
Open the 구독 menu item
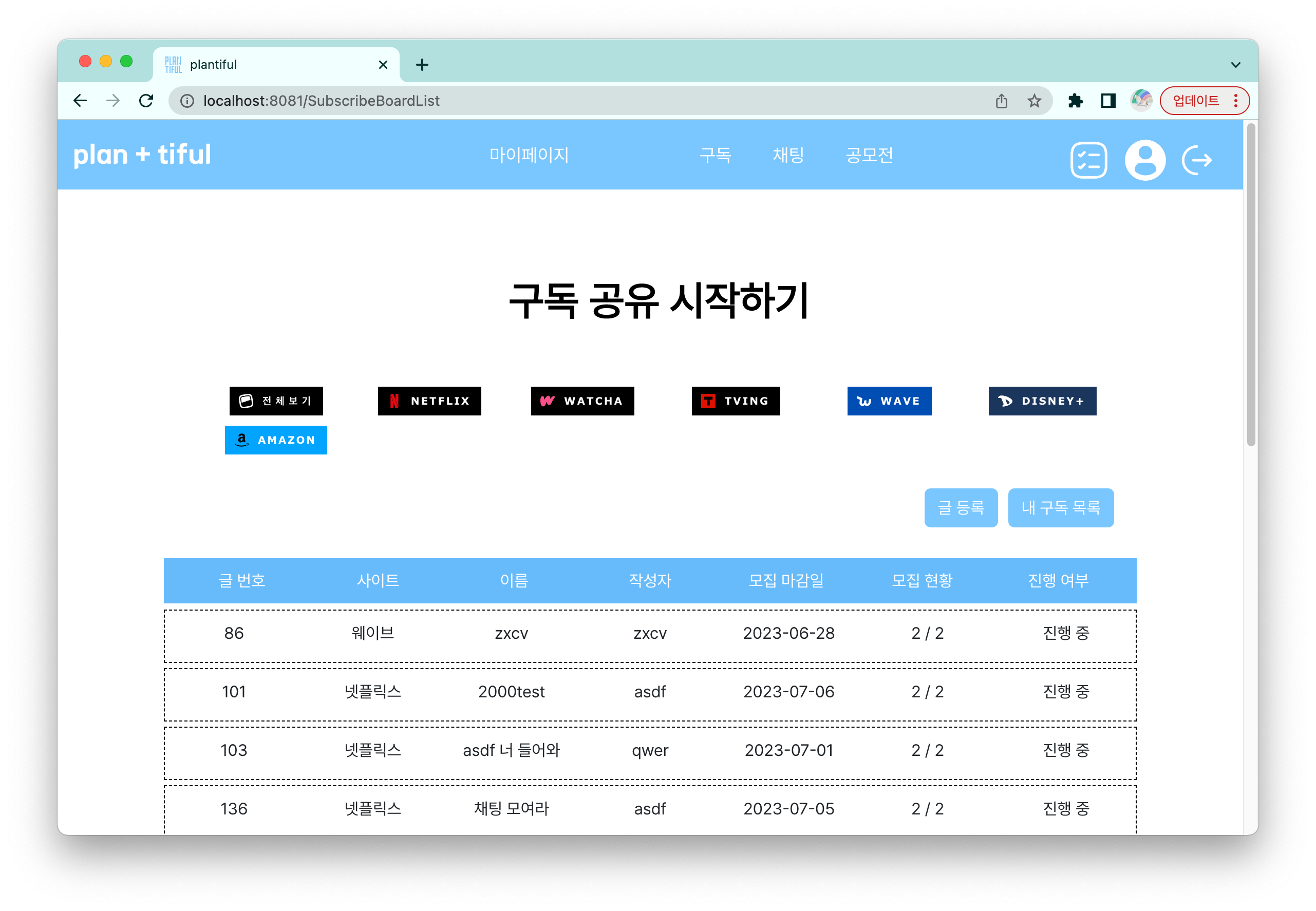[x=715, y=155]
